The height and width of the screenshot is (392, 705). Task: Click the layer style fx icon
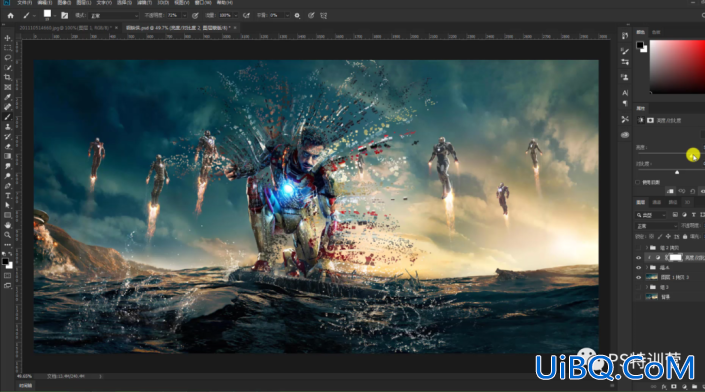(664, 387)
